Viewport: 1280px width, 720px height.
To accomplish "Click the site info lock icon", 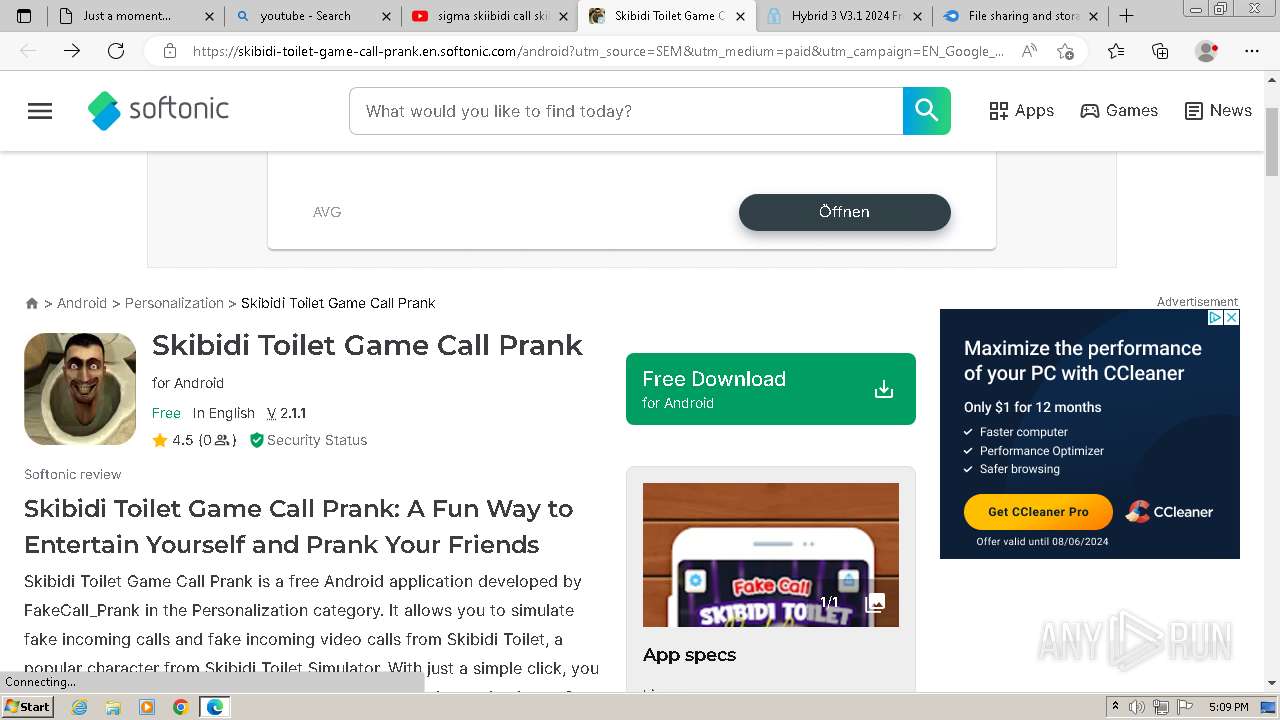I will tap(170, 51).
